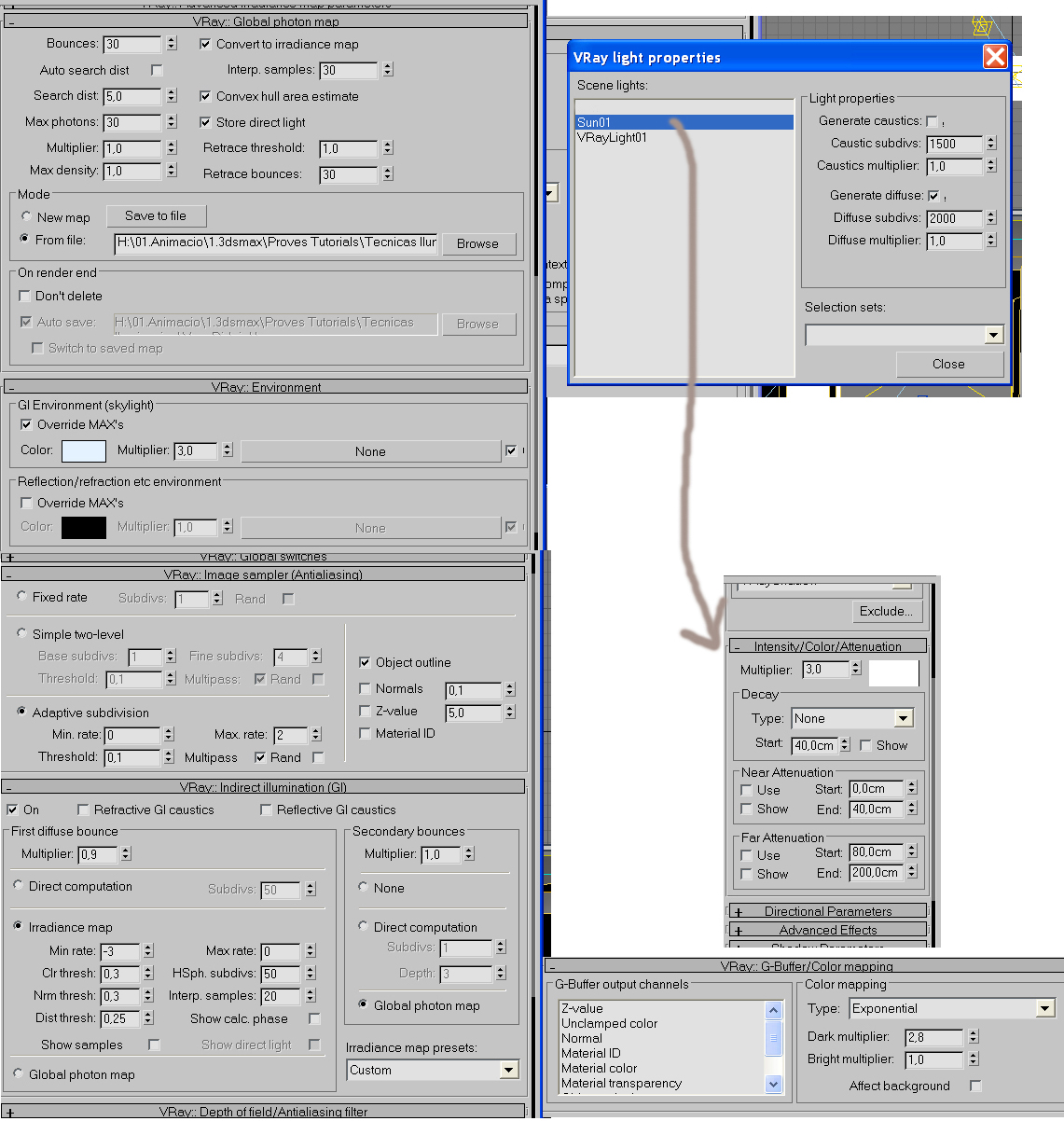Select Adaptive subdivision sampler
The height and width of the screenshot is (1121, 1064).
pos(22,712)
